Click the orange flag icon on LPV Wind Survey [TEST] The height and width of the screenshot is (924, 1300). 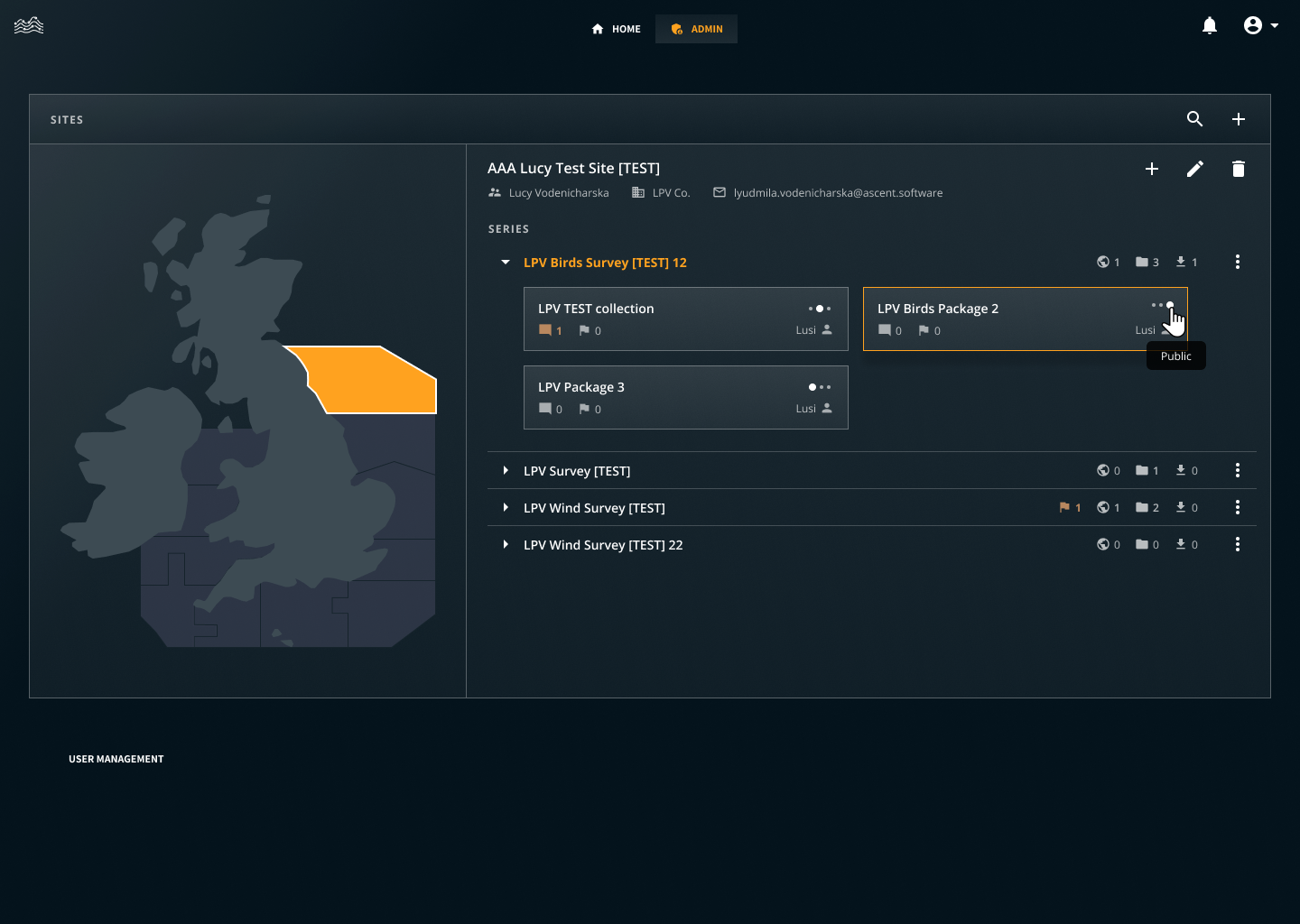(x=1064, y=507)
